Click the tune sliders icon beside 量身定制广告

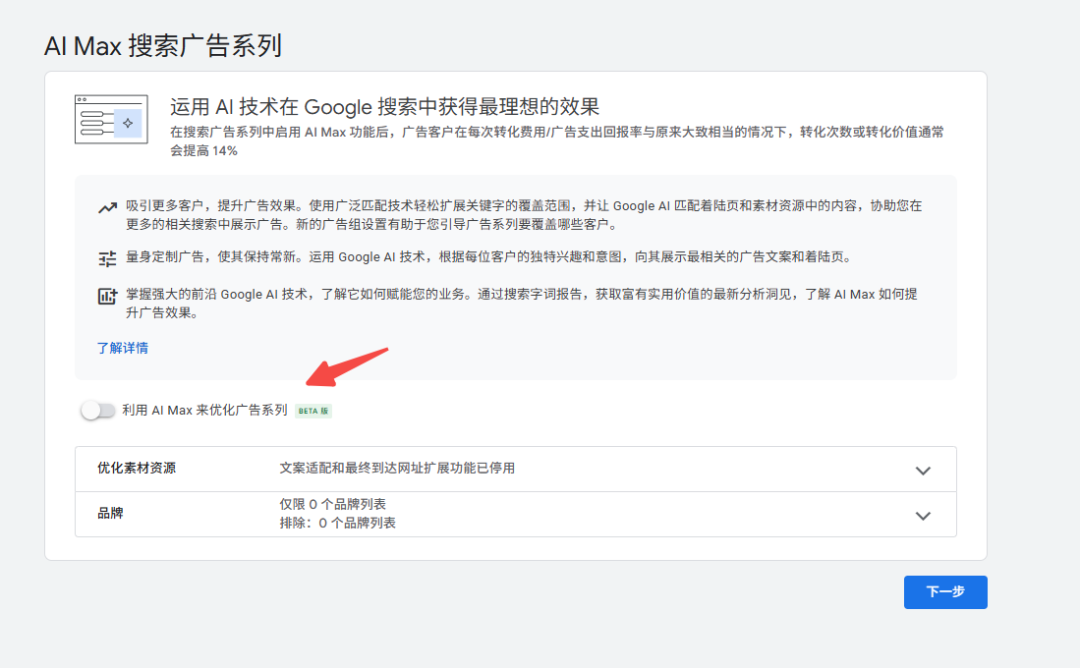(107, 258)
